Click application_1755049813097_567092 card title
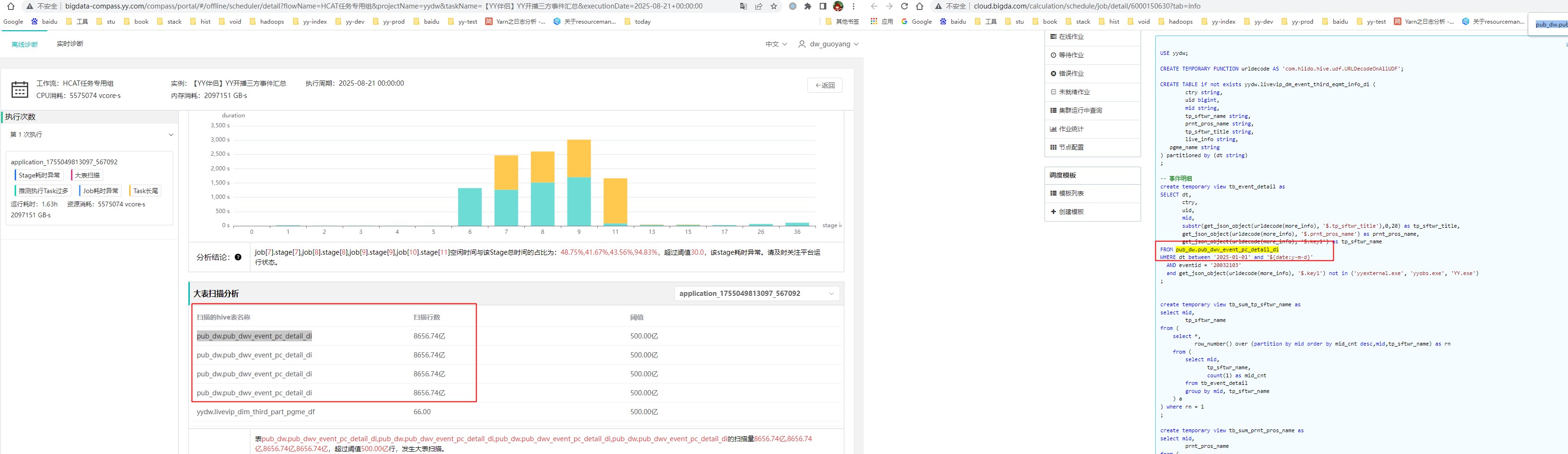This screenshot has width=1568, height=454. pyautogui.click(x=64, y=162)
